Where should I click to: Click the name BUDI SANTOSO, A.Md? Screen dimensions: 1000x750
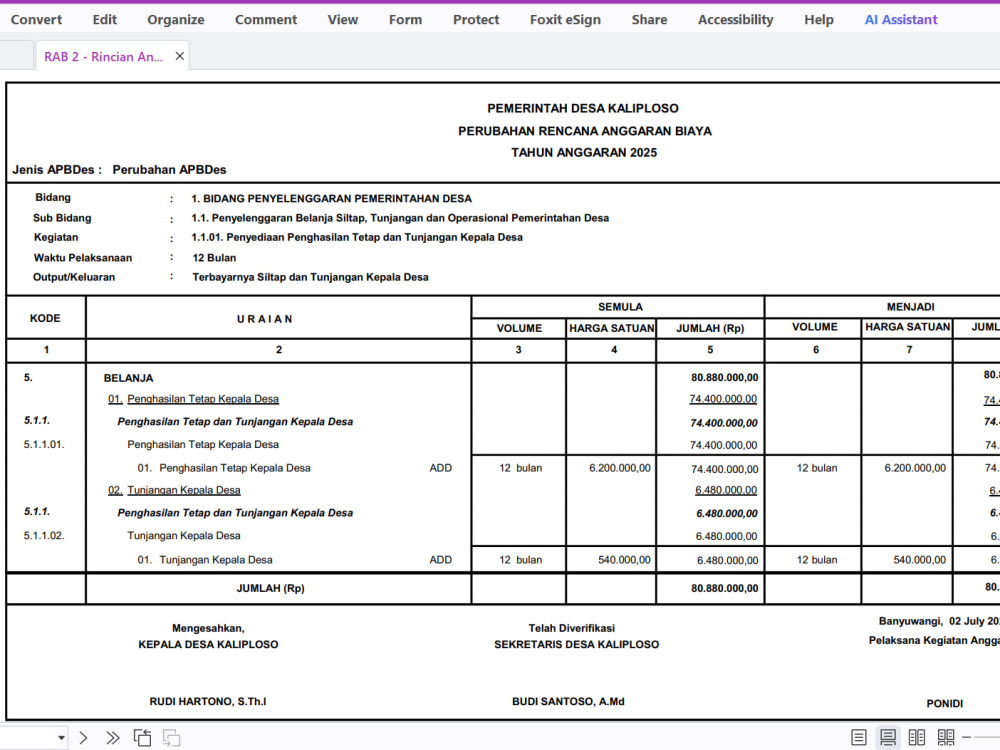[x=568, y=702]
